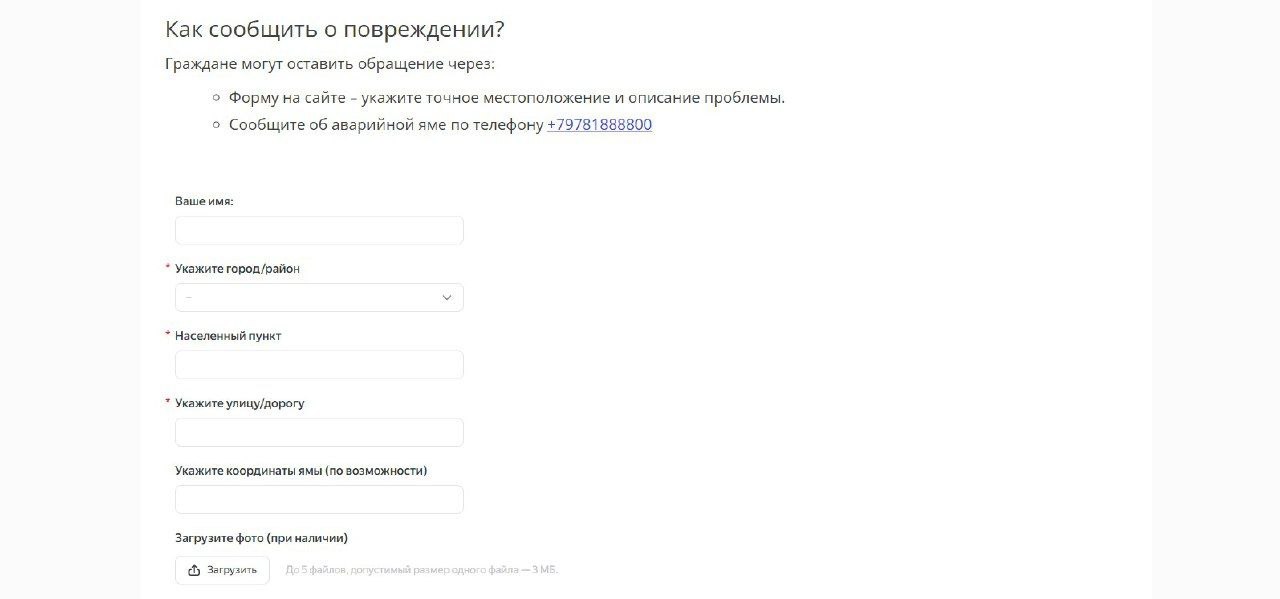Click the upload arrow icon in Загрузить button
The height and width of the screenshot is (599, 1280).
(x=194, y=570)
